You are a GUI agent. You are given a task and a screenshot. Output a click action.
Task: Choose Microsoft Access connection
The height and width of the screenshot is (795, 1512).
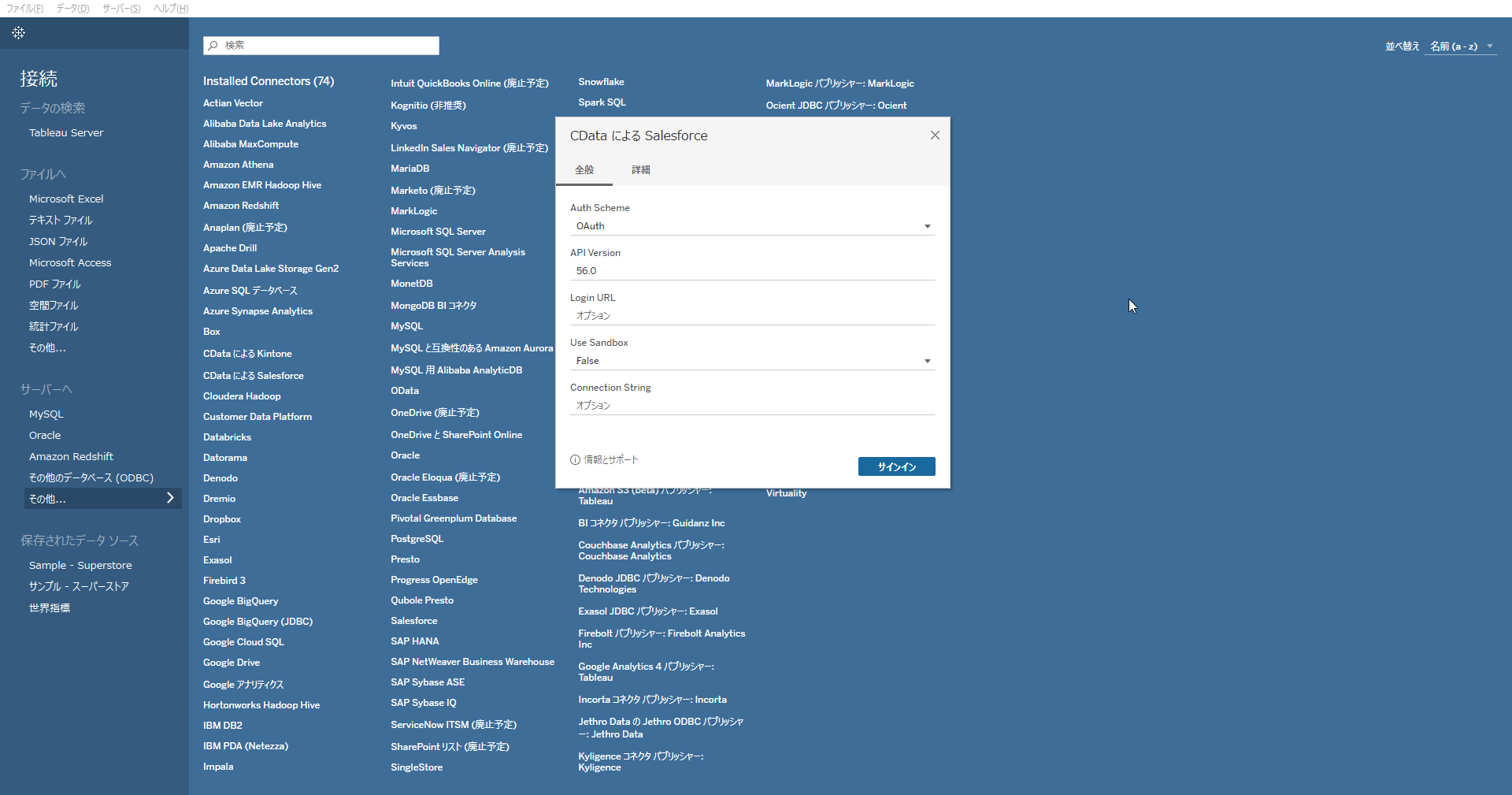point(70,263)
